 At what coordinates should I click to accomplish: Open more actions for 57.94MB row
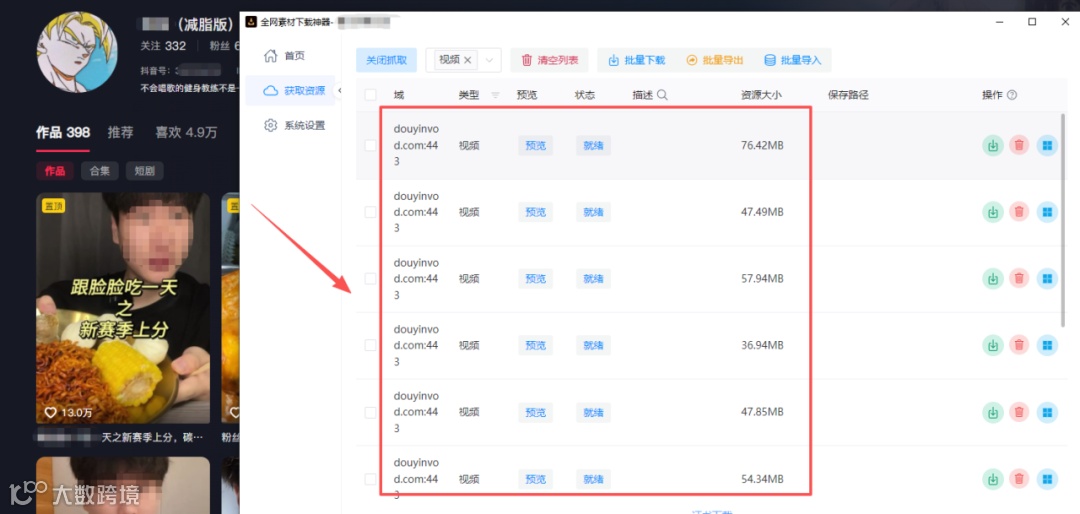[1047, 278]
